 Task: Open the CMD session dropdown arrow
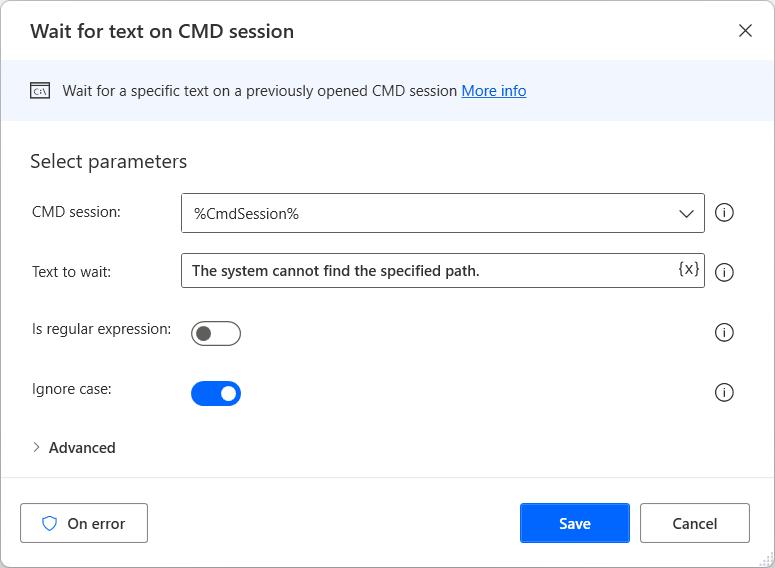click(686, 213)
